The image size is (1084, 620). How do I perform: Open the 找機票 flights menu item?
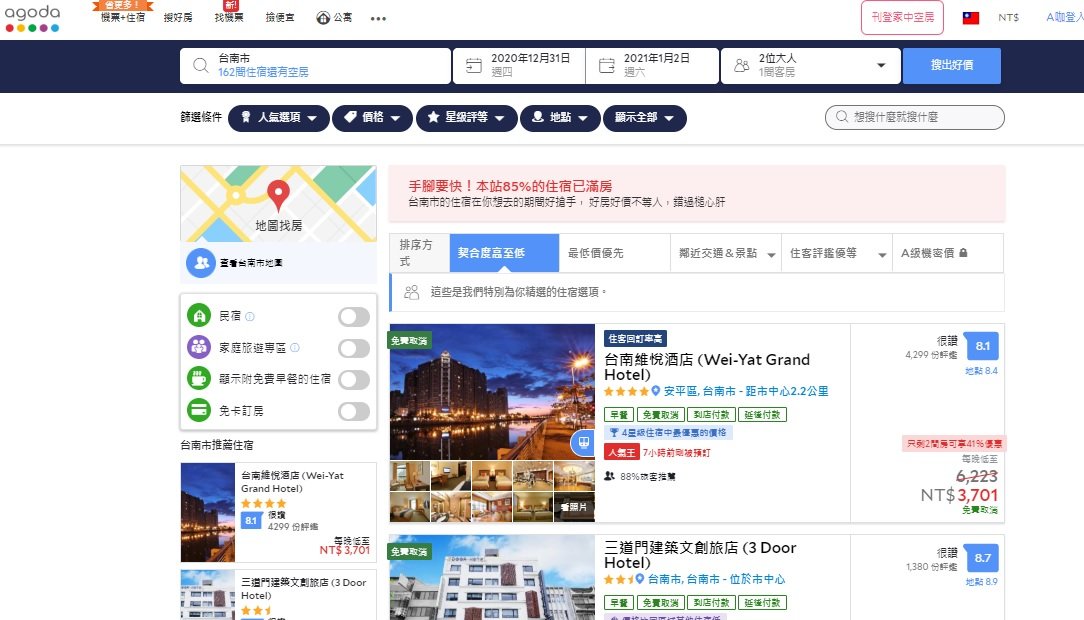tap(227, 17)
